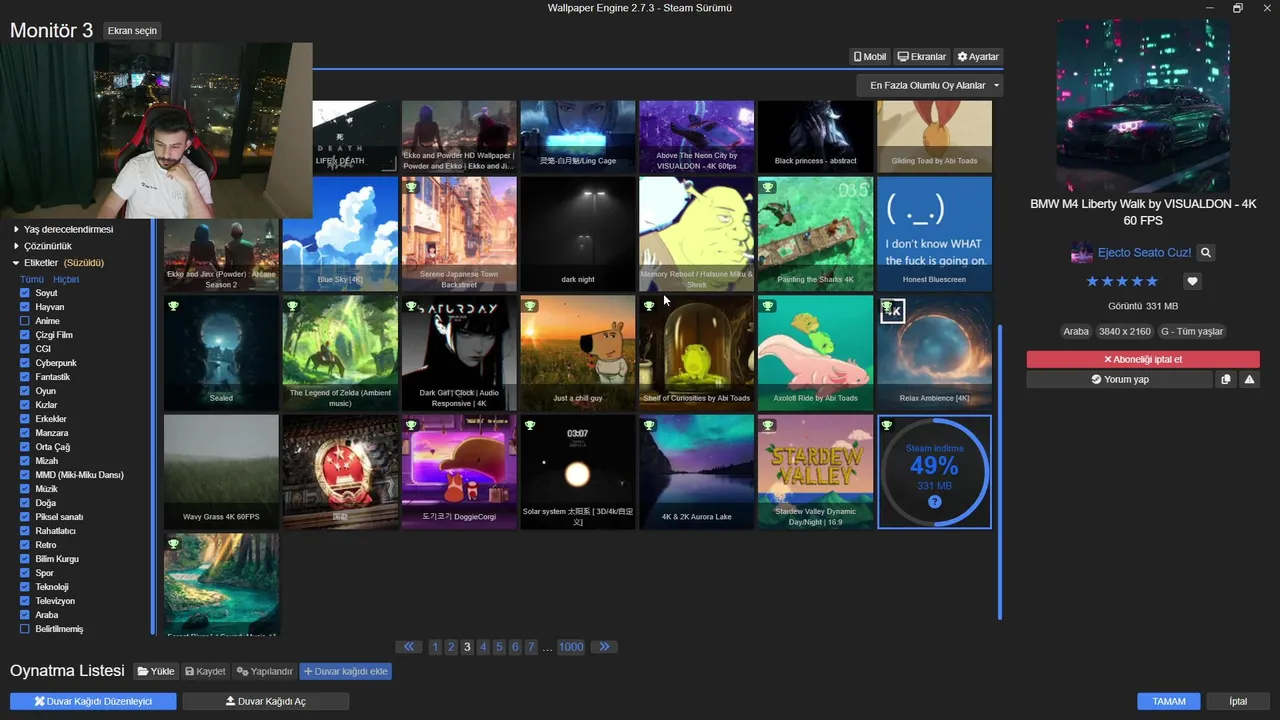1280x720 pixels.
Task: Add BMW M4 wallpaper to favorites with heart icon
Action: click(x=1192, y=281)
